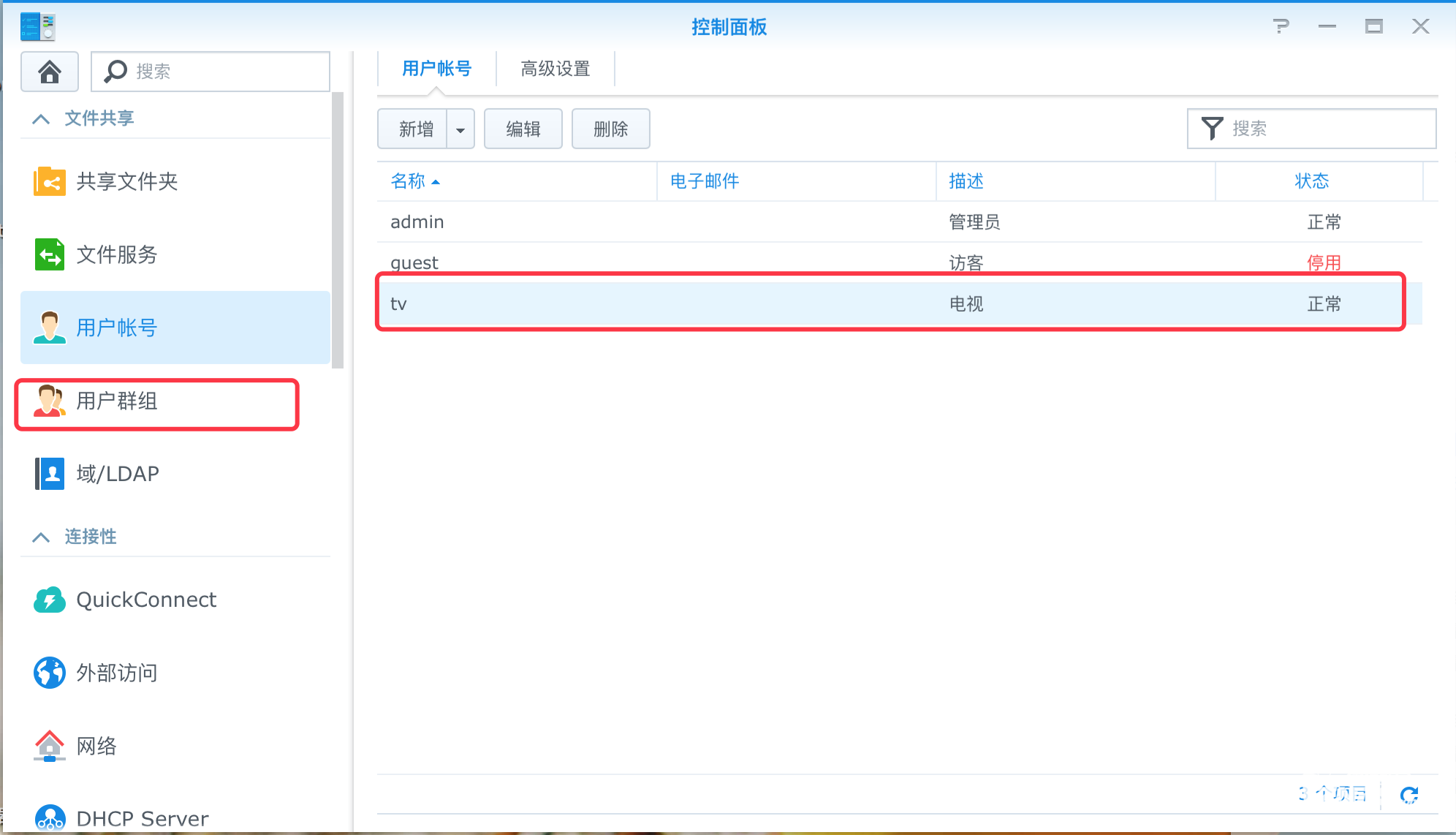
Task: Click the 共享文件夹 sidebar label
Action: [x=127, y=181]
